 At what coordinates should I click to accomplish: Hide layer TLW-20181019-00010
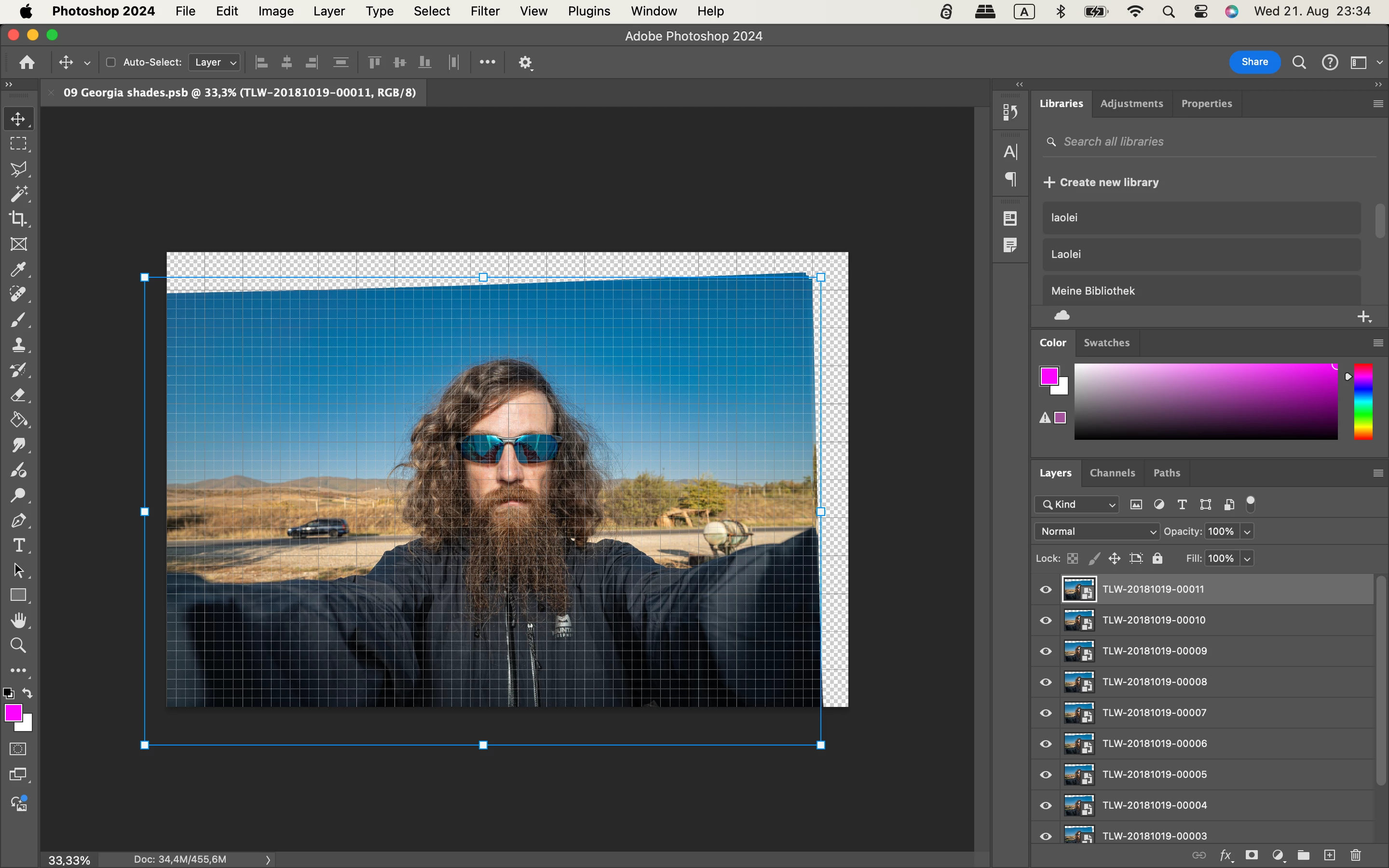tap(1046, 620)
